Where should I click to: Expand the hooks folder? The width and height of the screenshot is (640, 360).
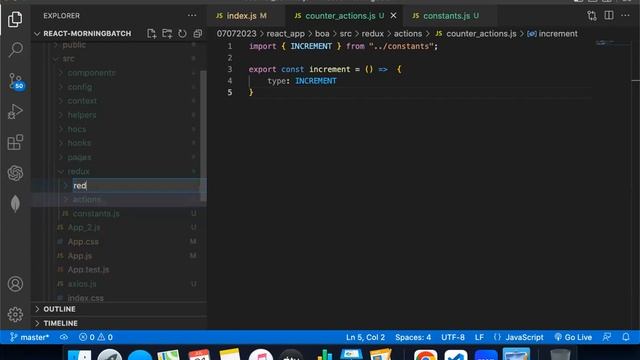79,143
